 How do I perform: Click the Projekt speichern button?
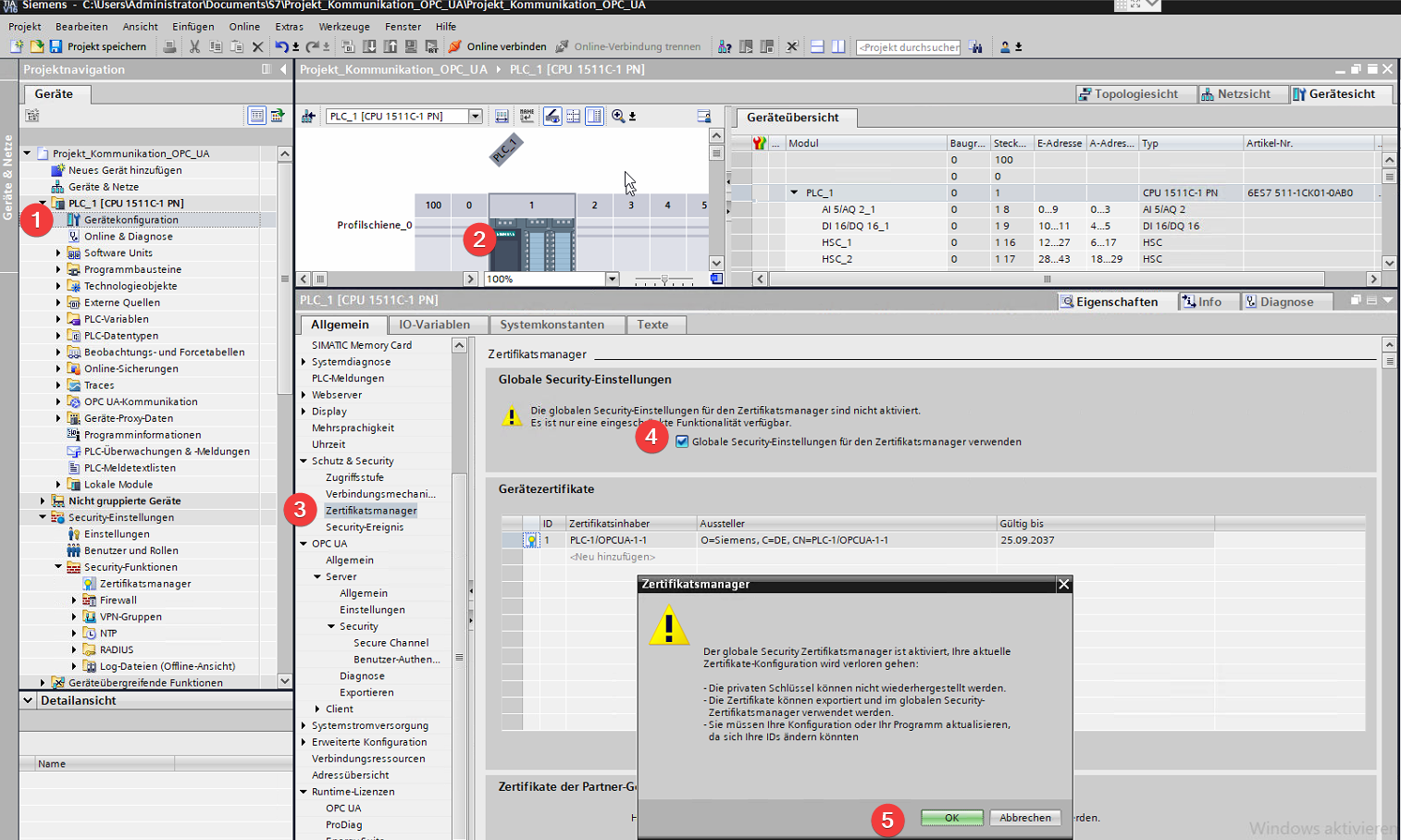(x=97, y=46)
